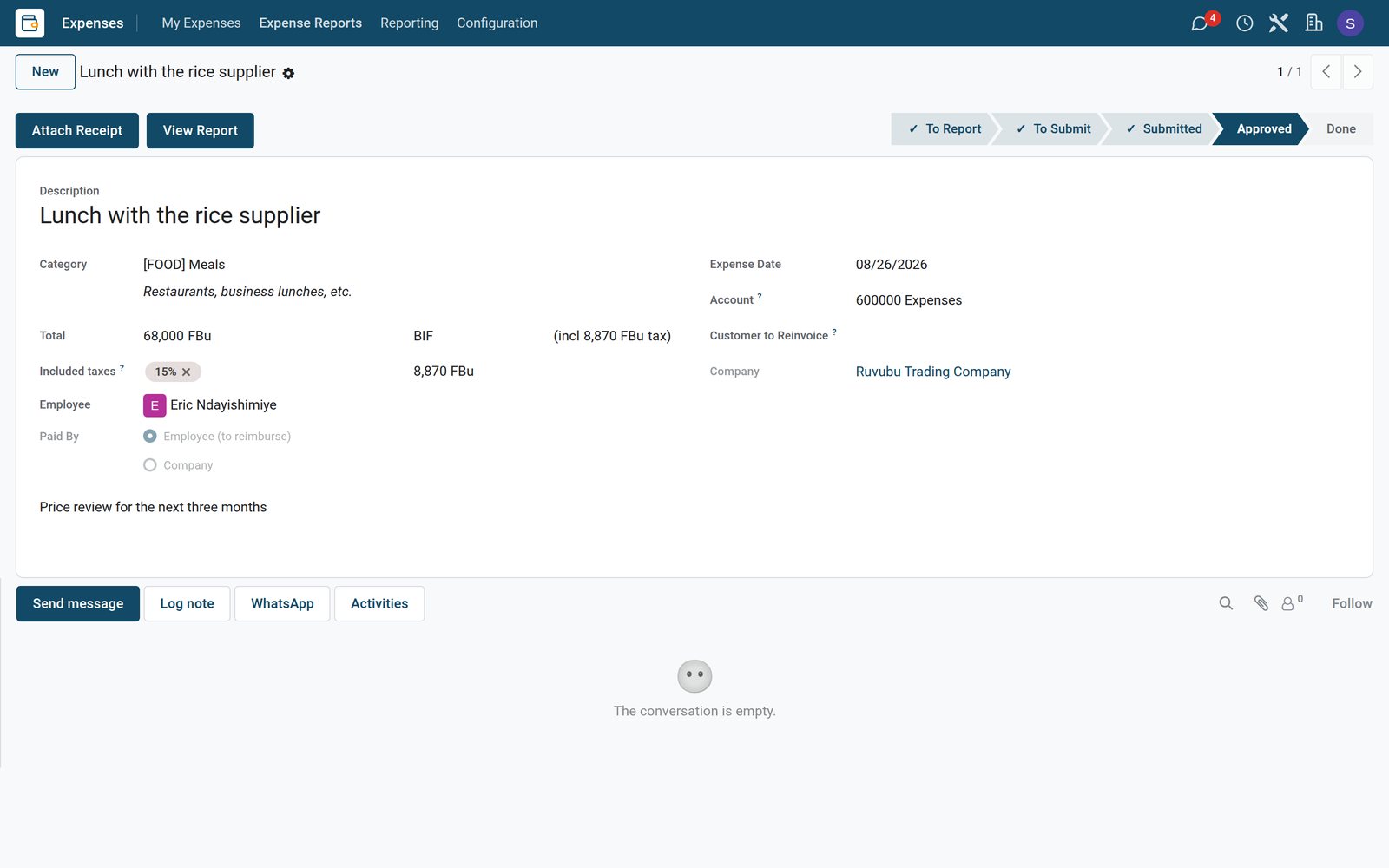
Task: Open the company switcher building icon
Action: tap(1314, 23)
